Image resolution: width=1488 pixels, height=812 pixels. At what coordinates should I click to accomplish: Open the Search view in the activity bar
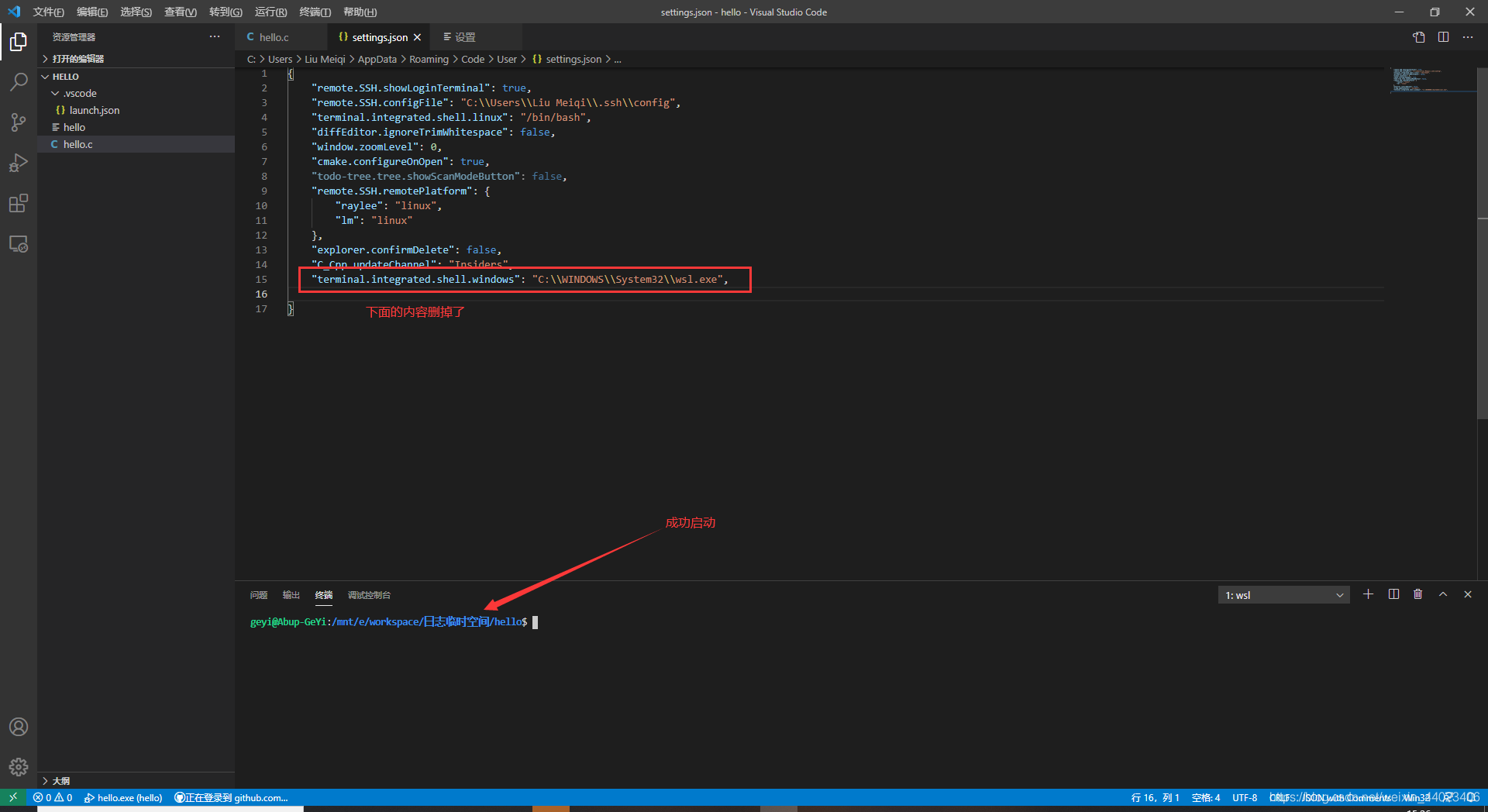point(19,81)
